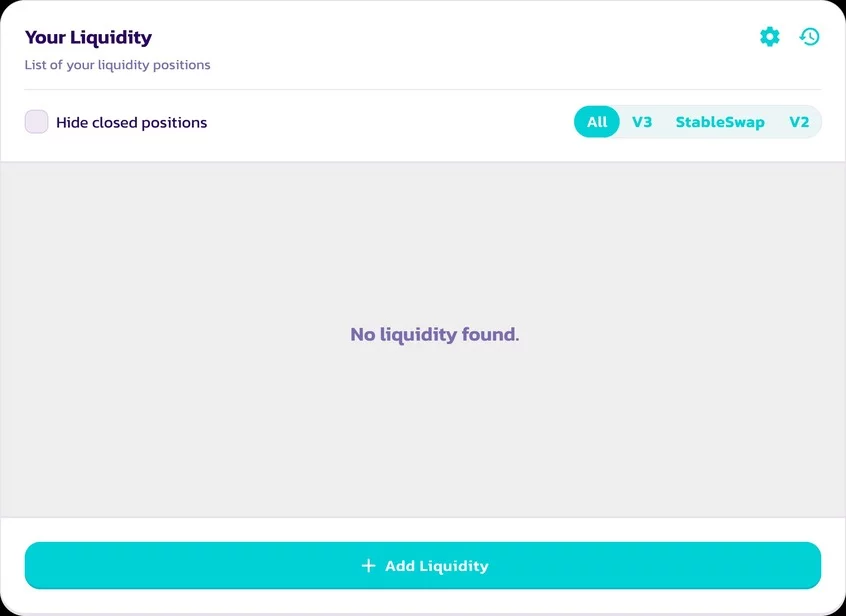Click the "No liquidity found." message
Screen dimensions: 846x616
pos(434,334)
